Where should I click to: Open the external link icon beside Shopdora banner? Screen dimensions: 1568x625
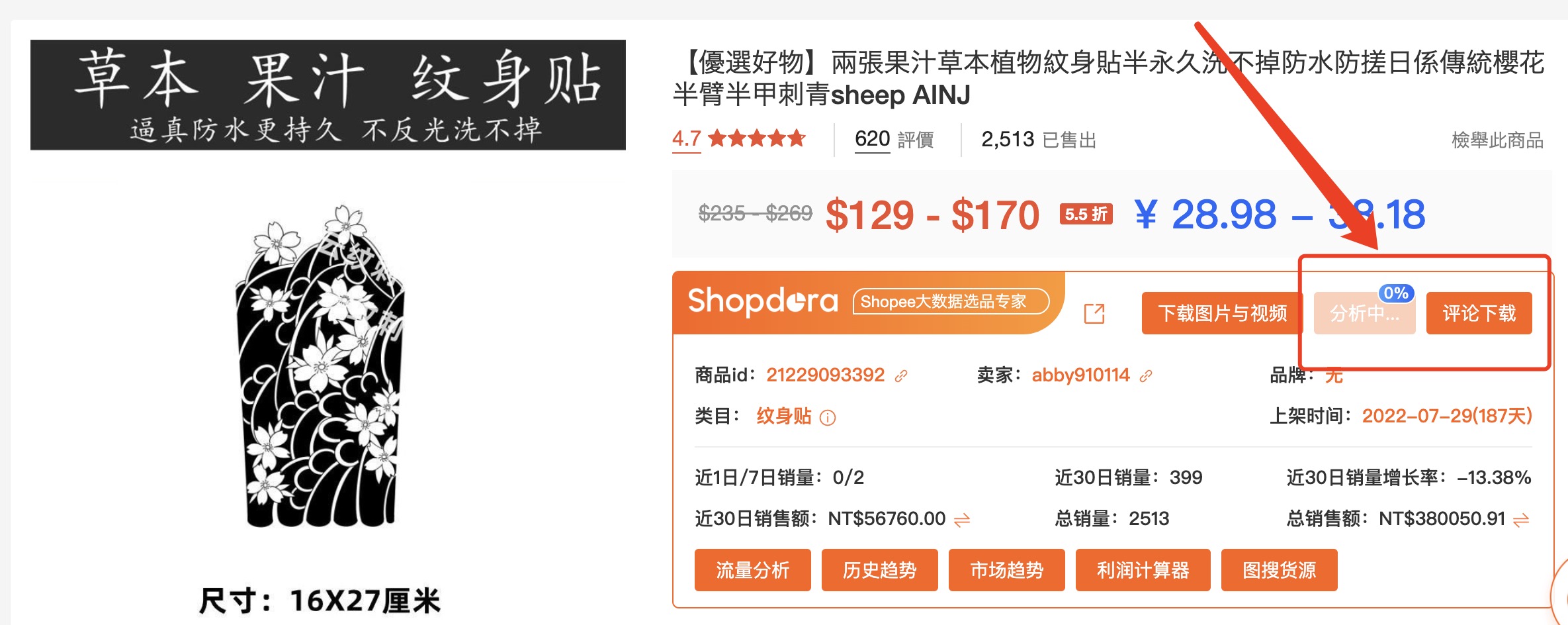pyautogui.click(x=1094, y=313)
